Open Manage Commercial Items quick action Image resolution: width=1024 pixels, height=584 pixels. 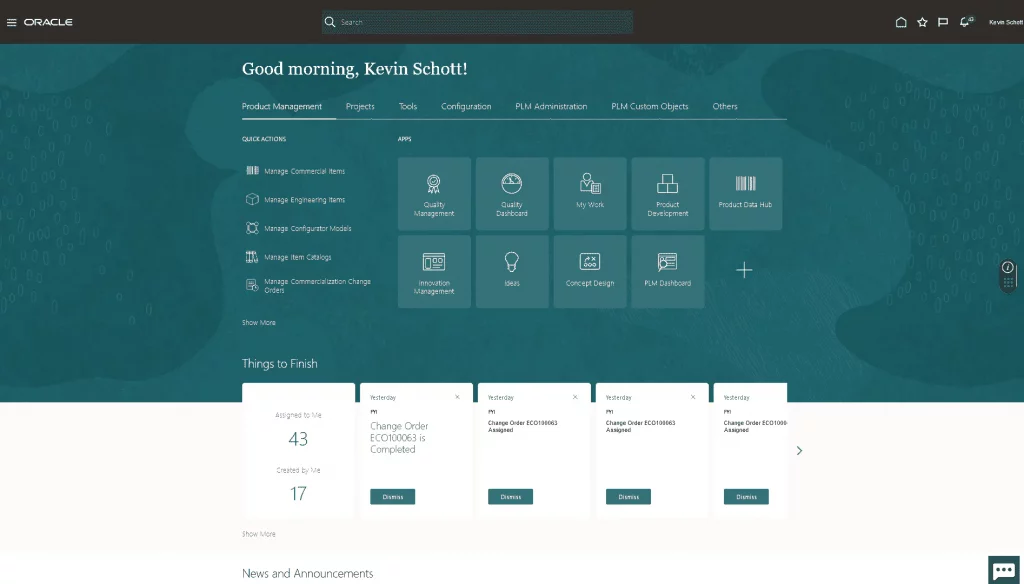[304, 171]
